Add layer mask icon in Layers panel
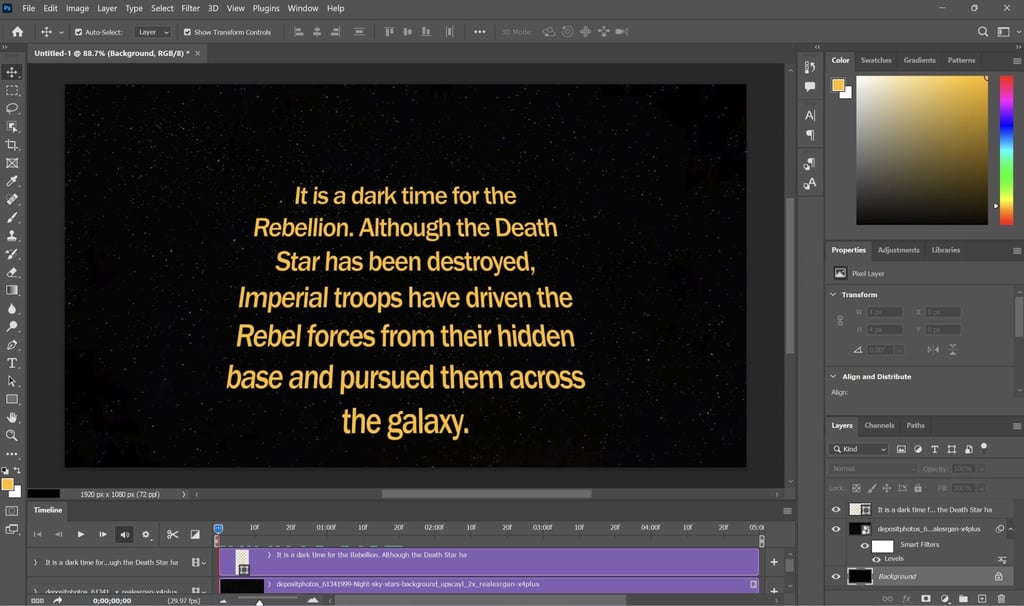Screen dimensions: 1024x606 click(925, 598)
